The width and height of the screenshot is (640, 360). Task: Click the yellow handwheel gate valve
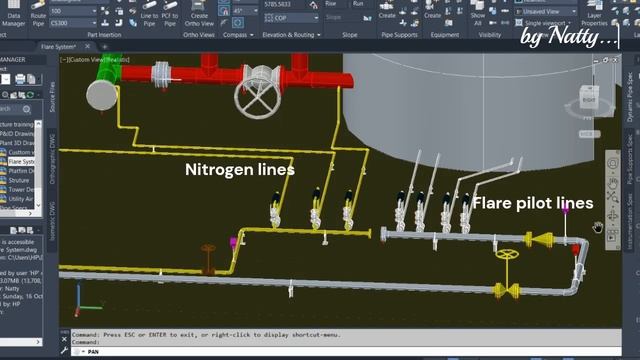[507, 273]
